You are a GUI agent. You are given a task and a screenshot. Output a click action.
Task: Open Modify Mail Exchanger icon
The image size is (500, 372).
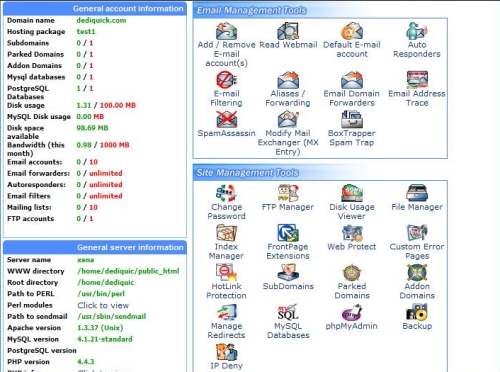pos(288,119)
